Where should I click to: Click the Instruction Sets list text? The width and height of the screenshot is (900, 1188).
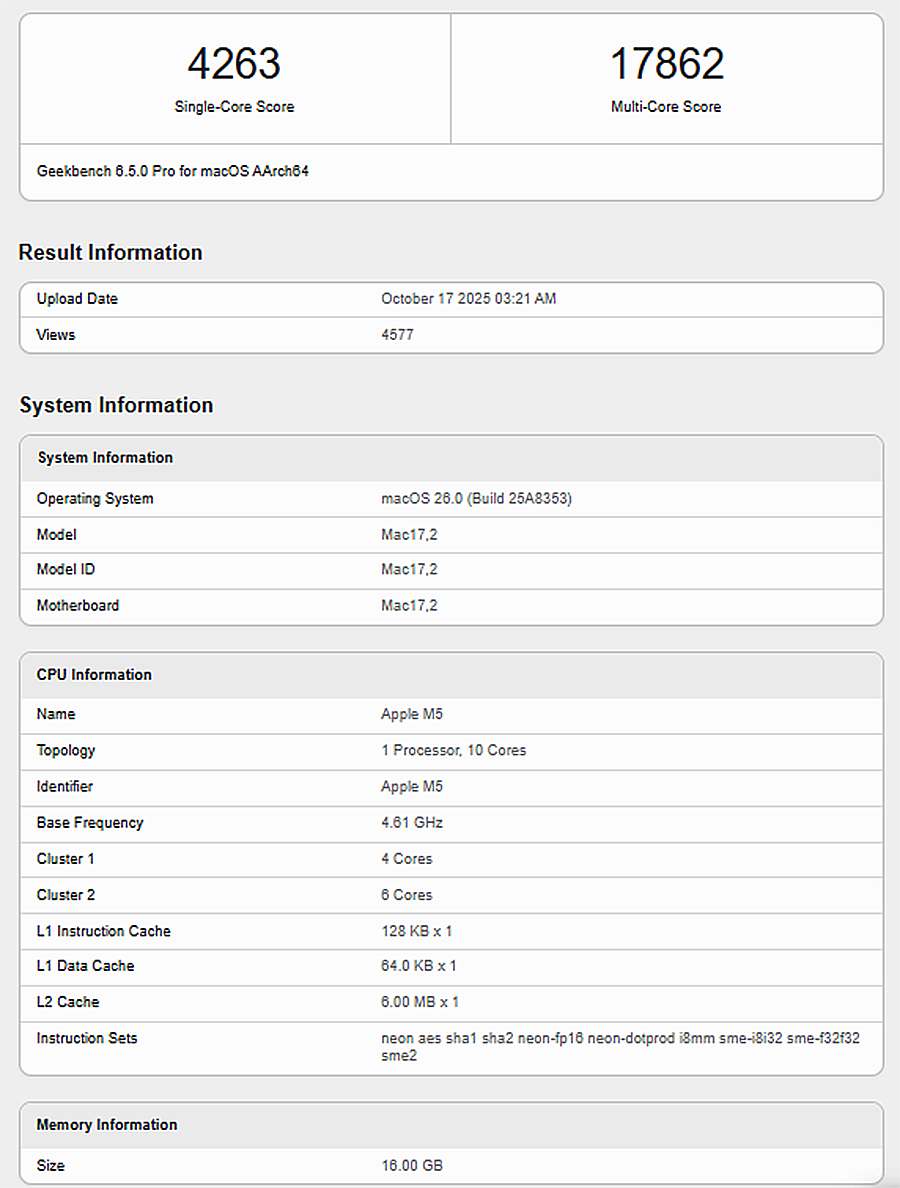[620, 1039]
